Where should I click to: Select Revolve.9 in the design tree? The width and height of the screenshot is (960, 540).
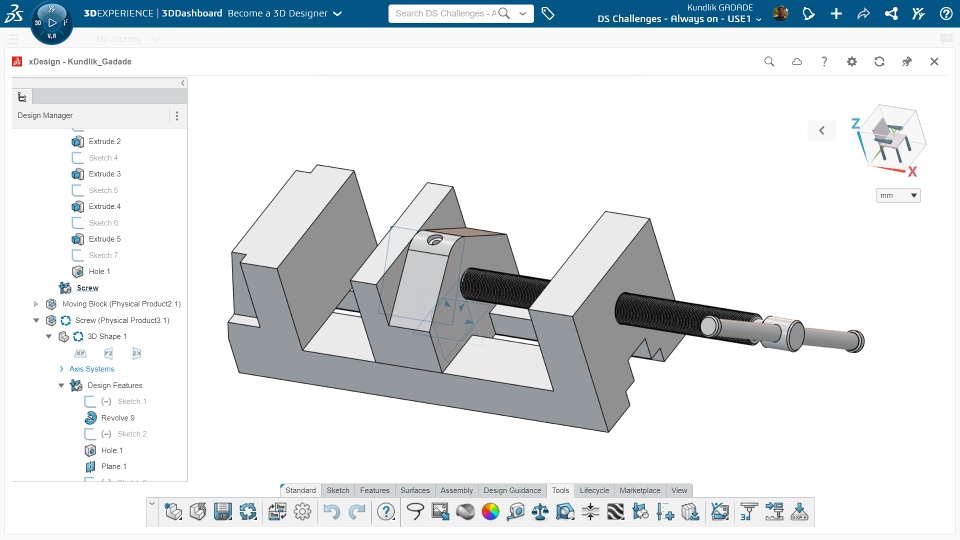click(x=118, y=418)
